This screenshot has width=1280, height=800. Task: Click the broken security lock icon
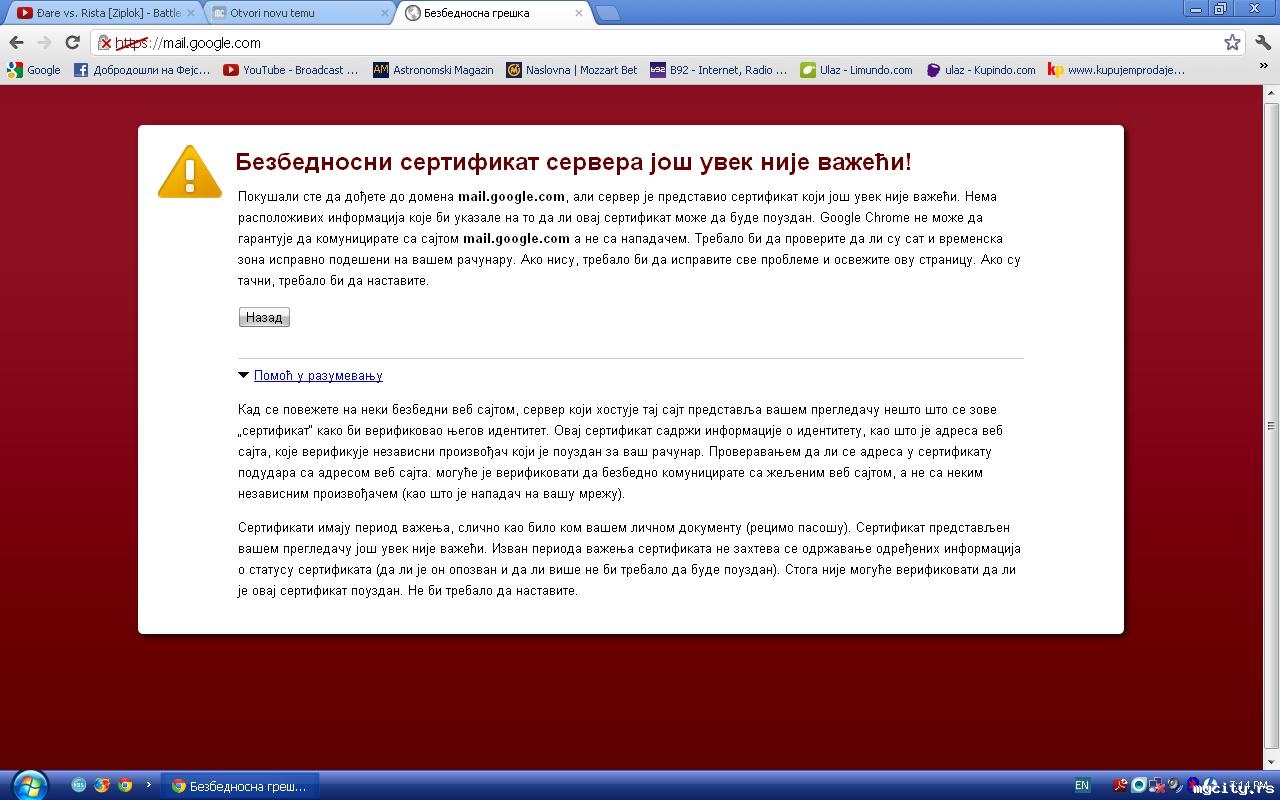point(104,43)
